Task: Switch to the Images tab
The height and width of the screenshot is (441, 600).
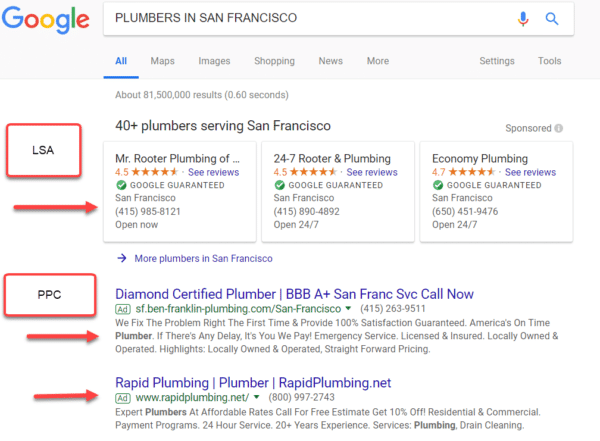Action: click(x=214, y=61)
